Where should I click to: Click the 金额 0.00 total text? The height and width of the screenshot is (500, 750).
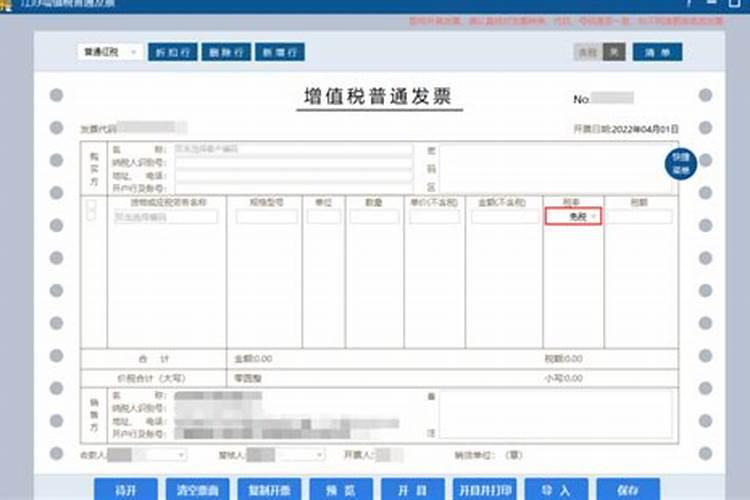click(253, 358)
